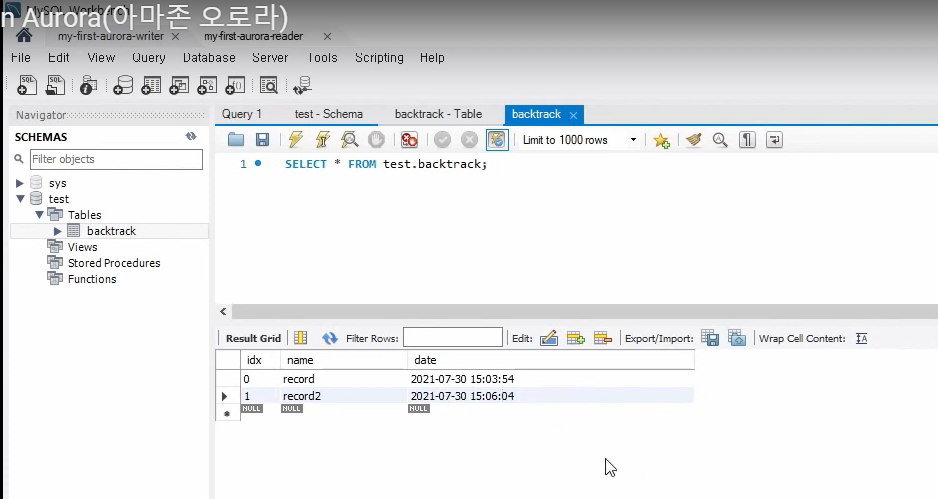This screenshot has width=938, height=499.
Task: Import records from external file
Action: [x=737, y=338]
